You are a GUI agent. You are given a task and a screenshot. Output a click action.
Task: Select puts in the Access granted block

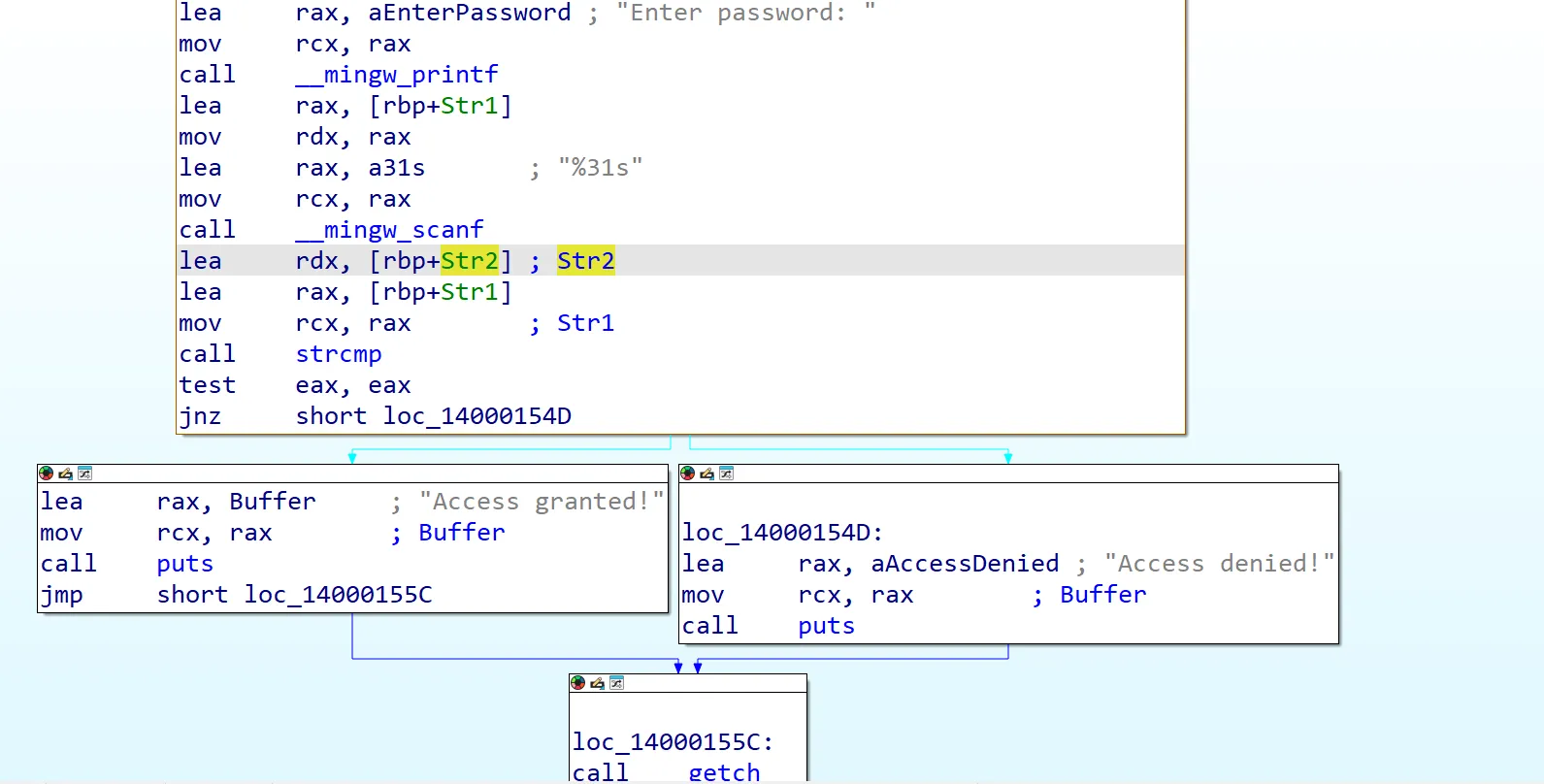[184, 564]
